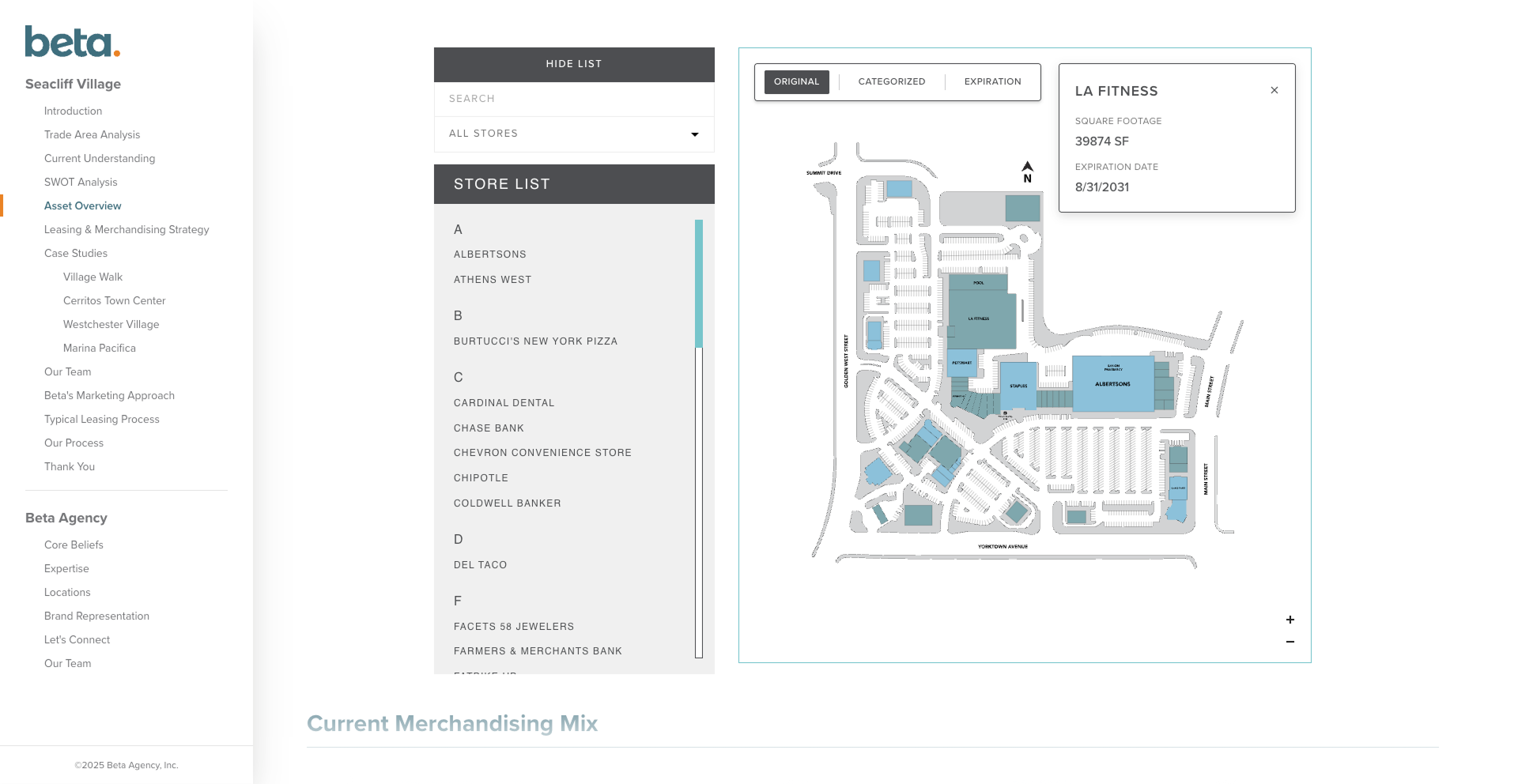
Task: Select Cardinal Dental in the list
Action: [x=504, y=403]
